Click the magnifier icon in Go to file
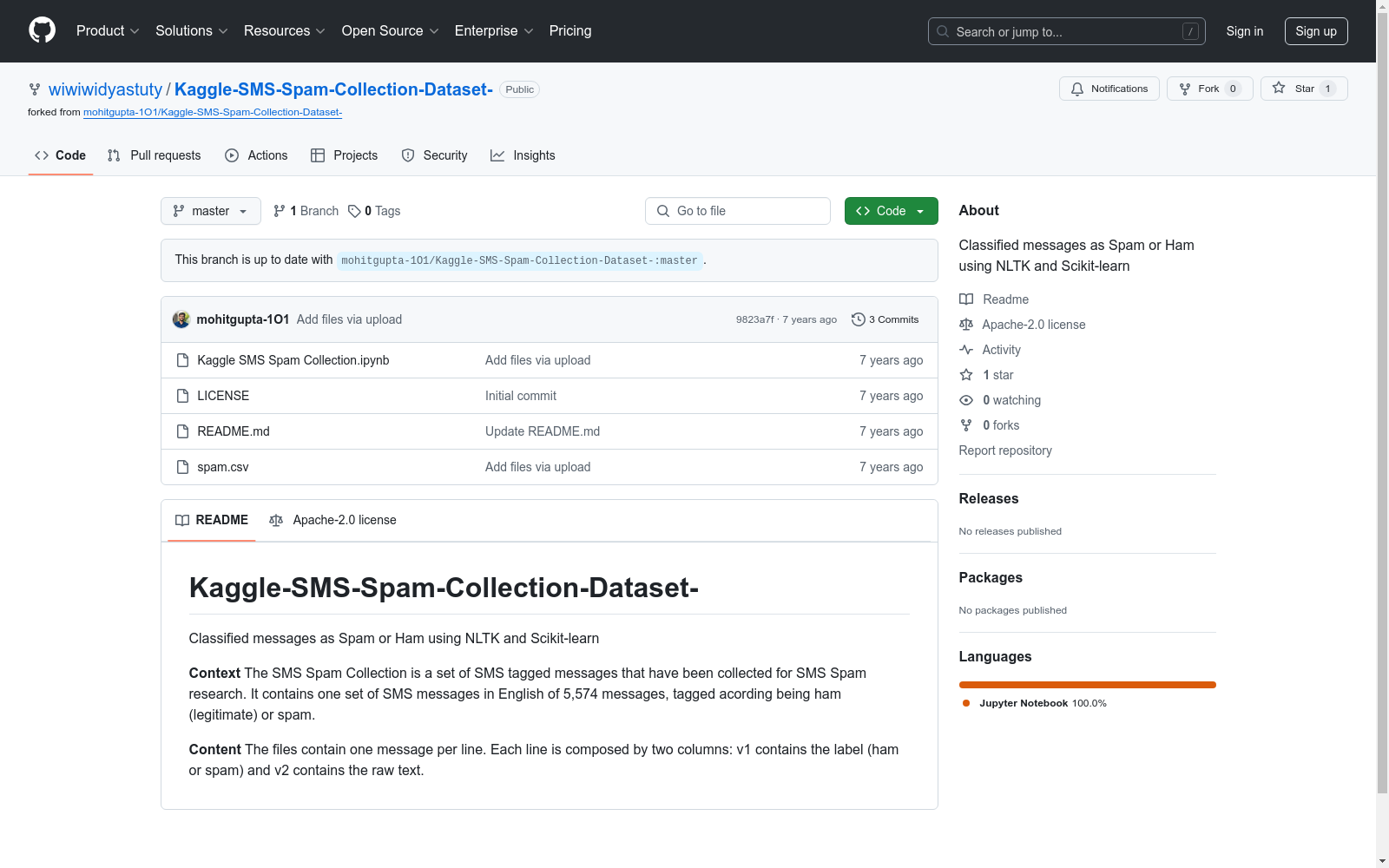Screen dimensions: 1389x868 663,211
